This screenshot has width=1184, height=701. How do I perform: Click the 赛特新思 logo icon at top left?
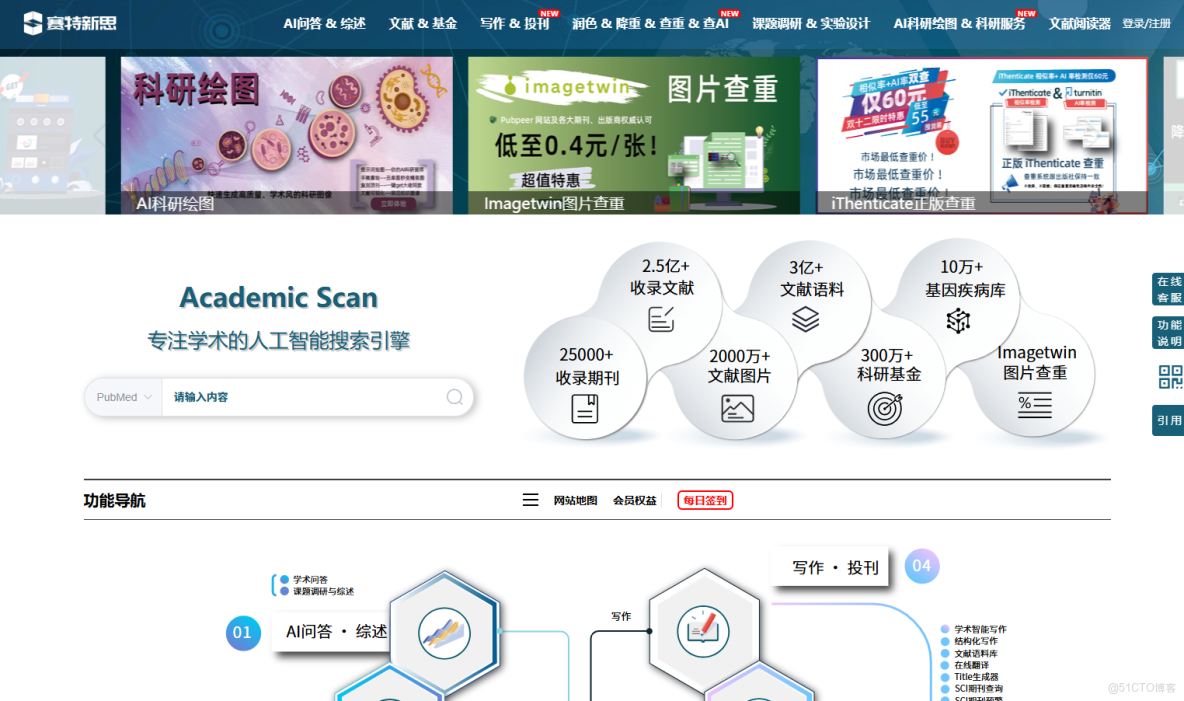click(x=35, y=21)
